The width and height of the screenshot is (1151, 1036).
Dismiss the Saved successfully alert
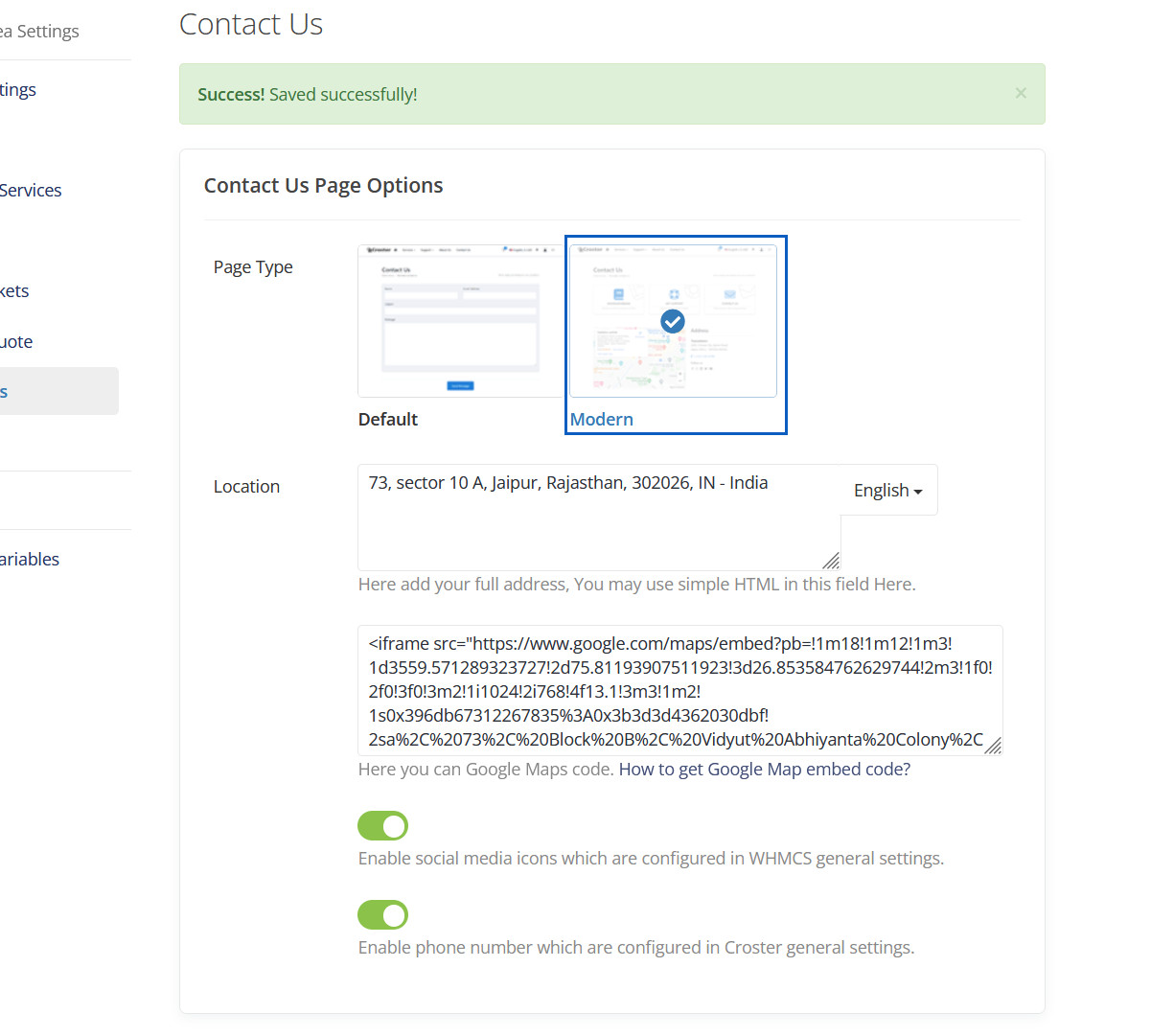pos(1021,93)
